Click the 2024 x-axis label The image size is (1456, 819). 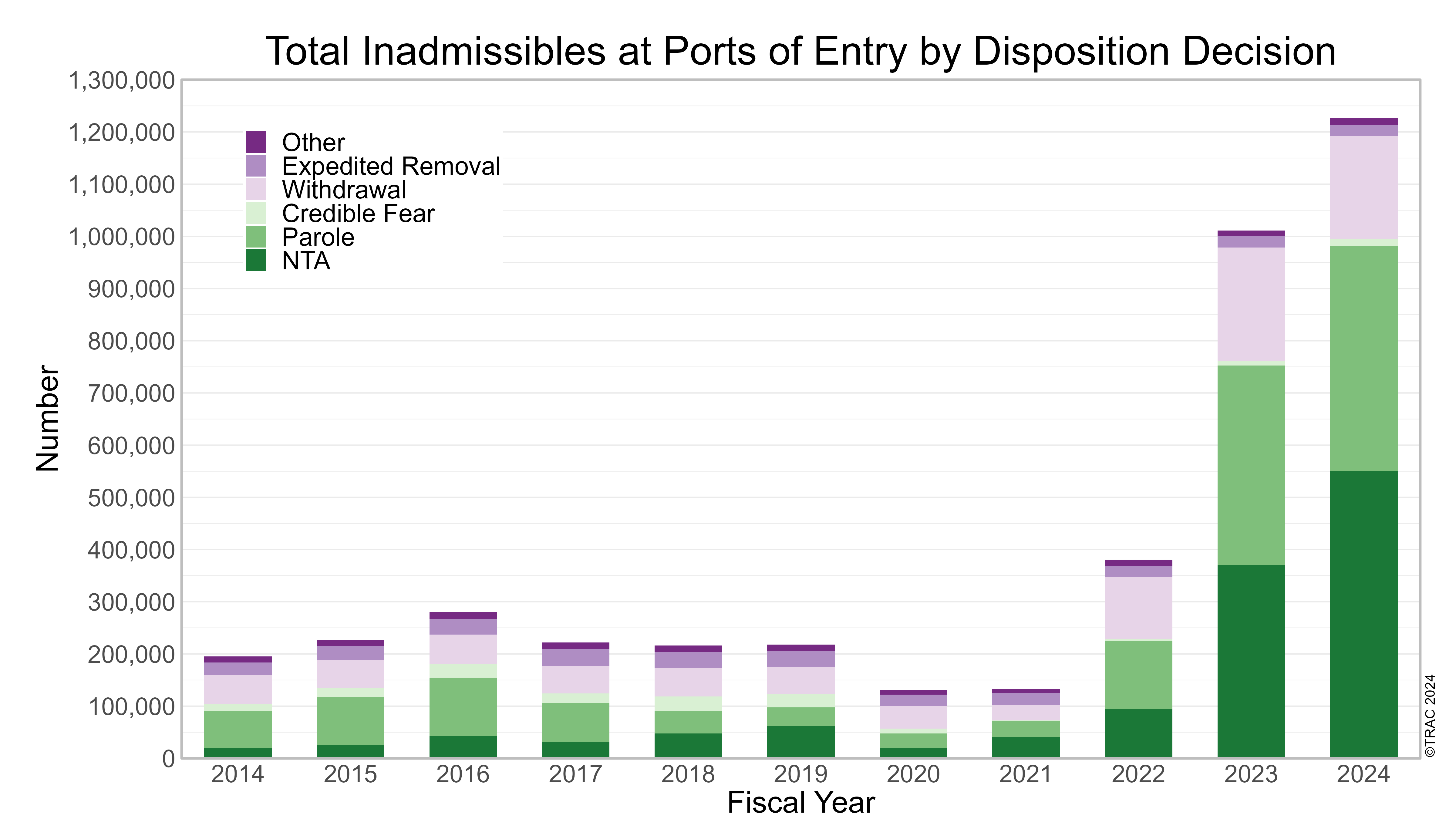1363,774
